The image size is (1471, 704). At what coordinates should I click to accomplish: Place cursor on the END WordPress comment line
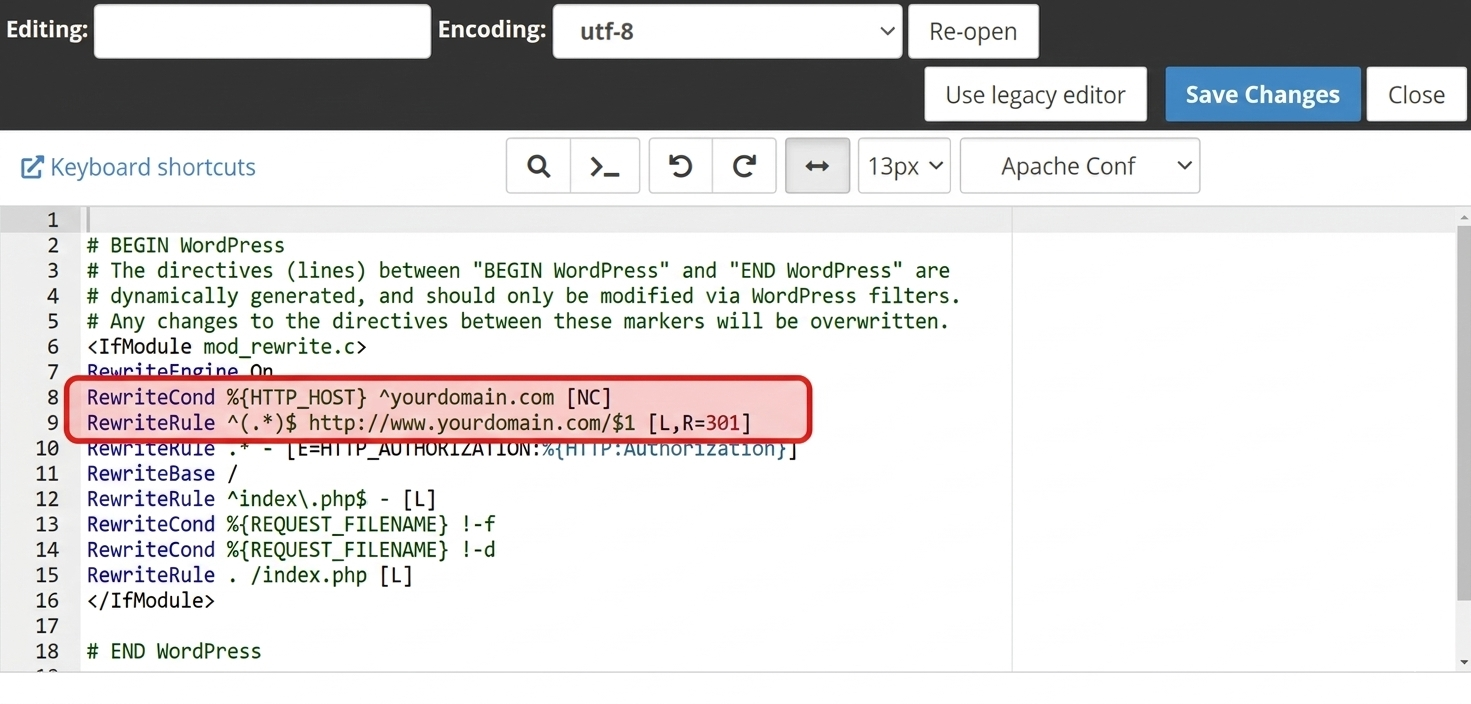(174, 650)
